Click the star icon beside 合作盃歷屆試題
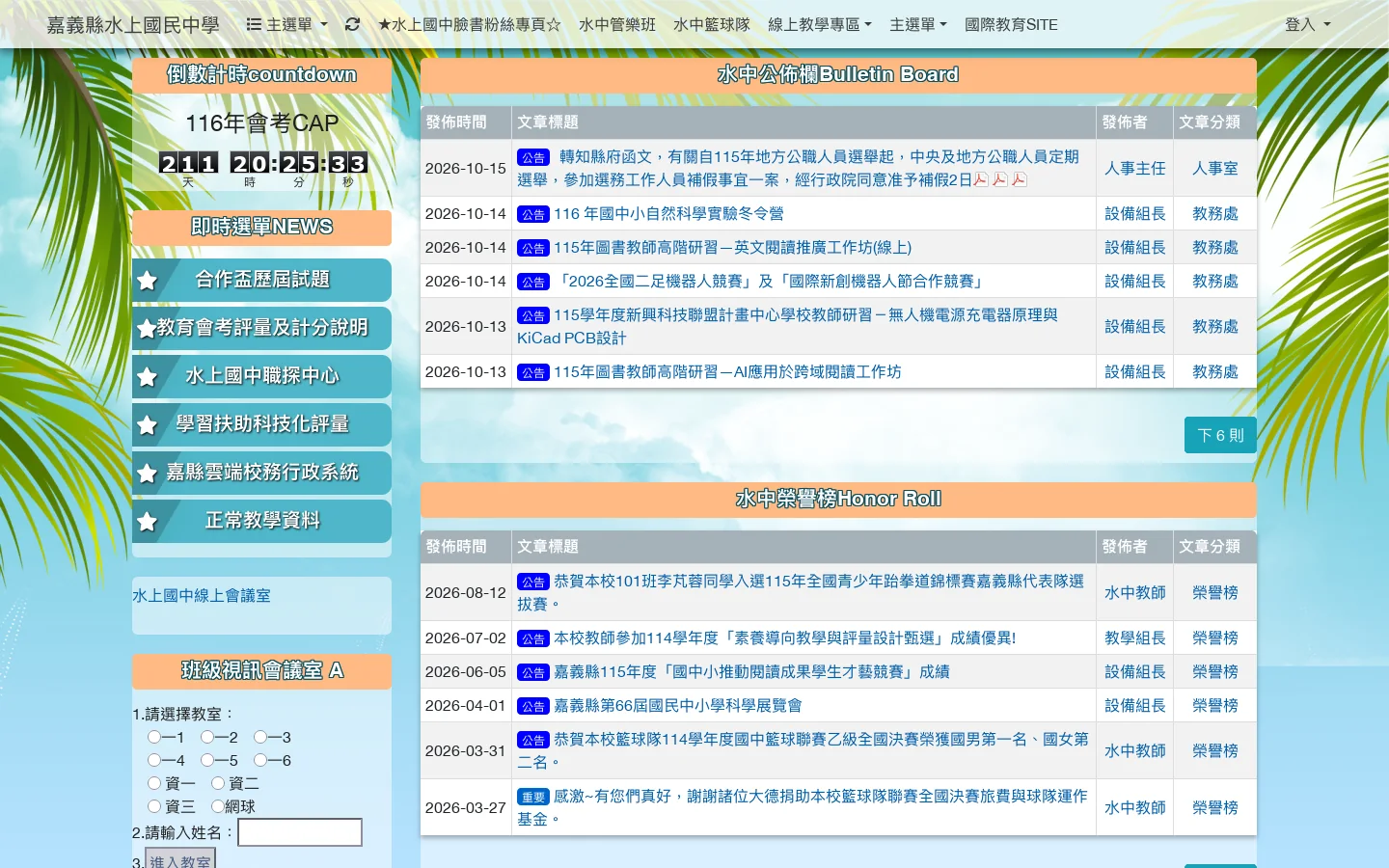 coord(147,281)
